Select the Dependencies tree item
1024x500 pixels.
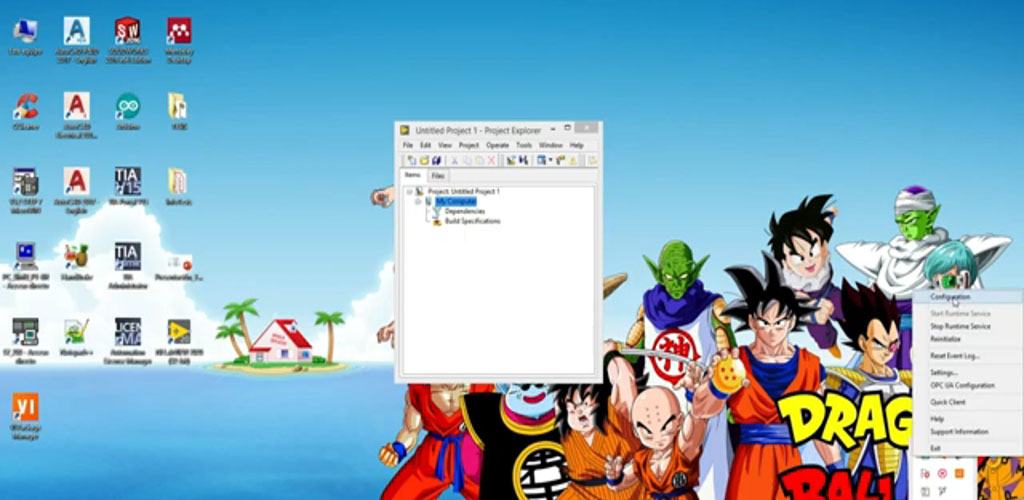(465, 211)
